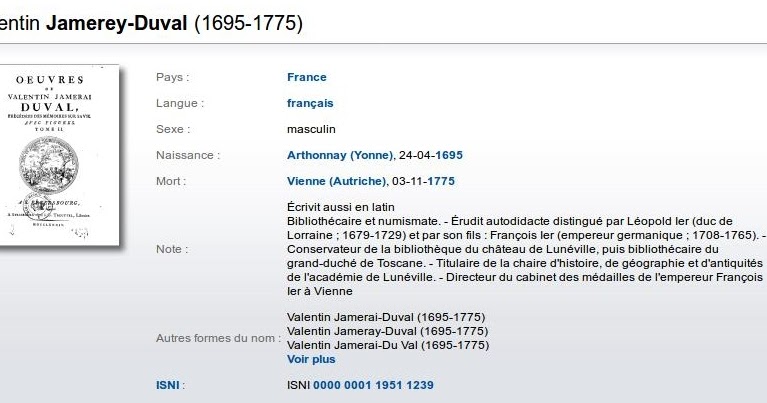Click the Naissance field label

[x=188, y=155]
